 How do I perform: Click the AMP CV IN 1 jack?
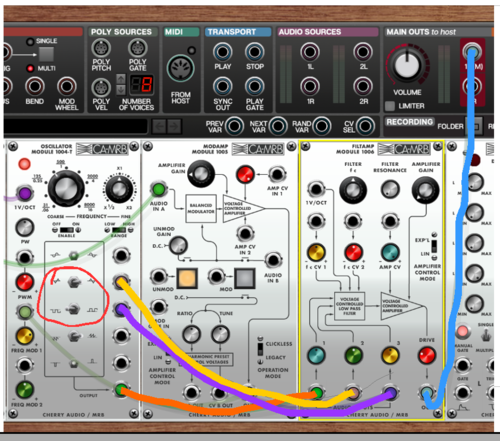[x=277, y=174]
